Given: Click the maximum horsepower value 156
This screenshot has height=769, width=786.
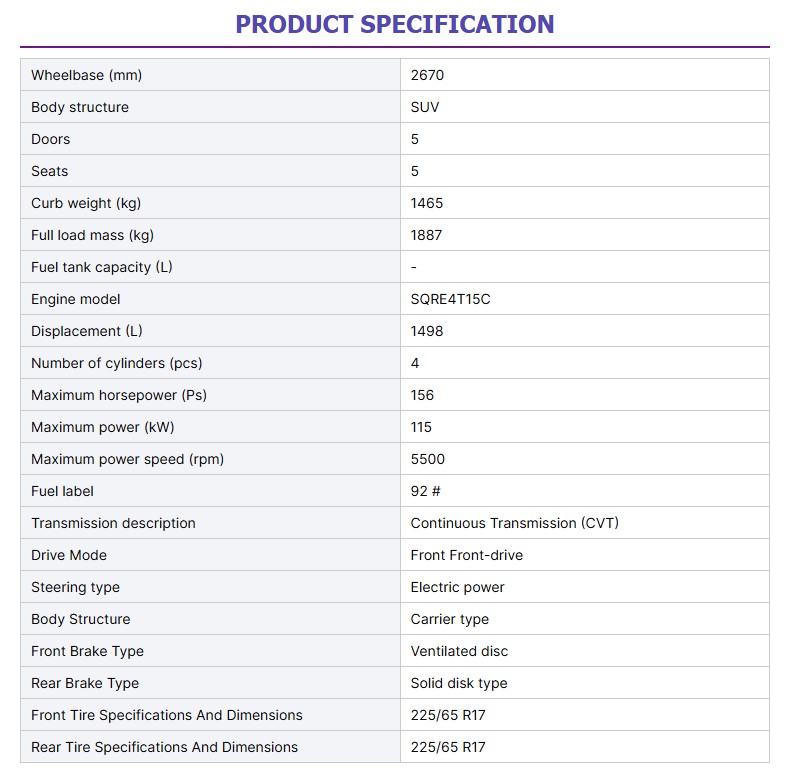Looking at the screenshot, I should 422,395.
